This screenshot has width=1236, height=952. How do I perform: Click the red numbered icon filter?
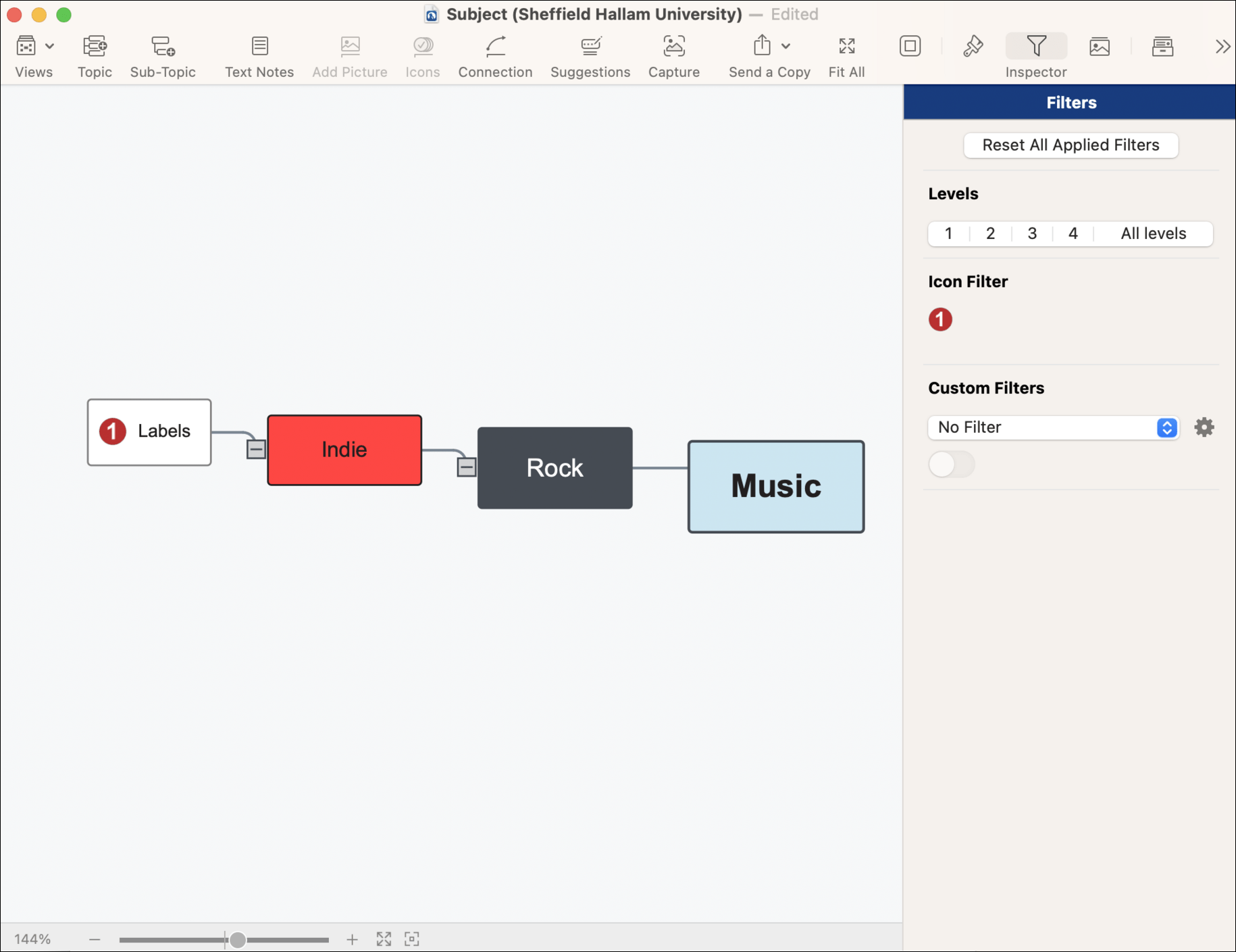tap(940, 319)
